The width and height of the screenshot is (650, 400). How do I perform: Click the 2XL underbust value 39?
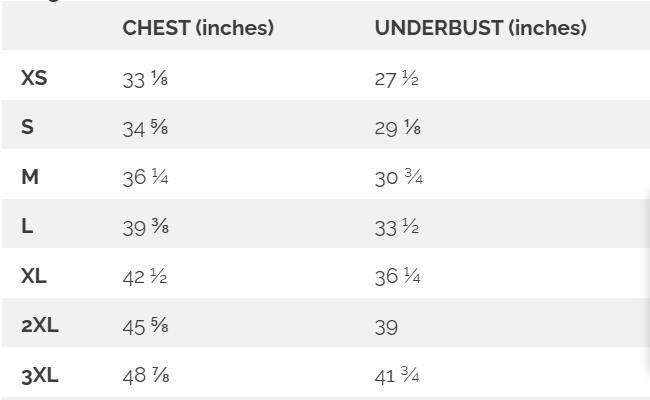(x=386, y=327)
